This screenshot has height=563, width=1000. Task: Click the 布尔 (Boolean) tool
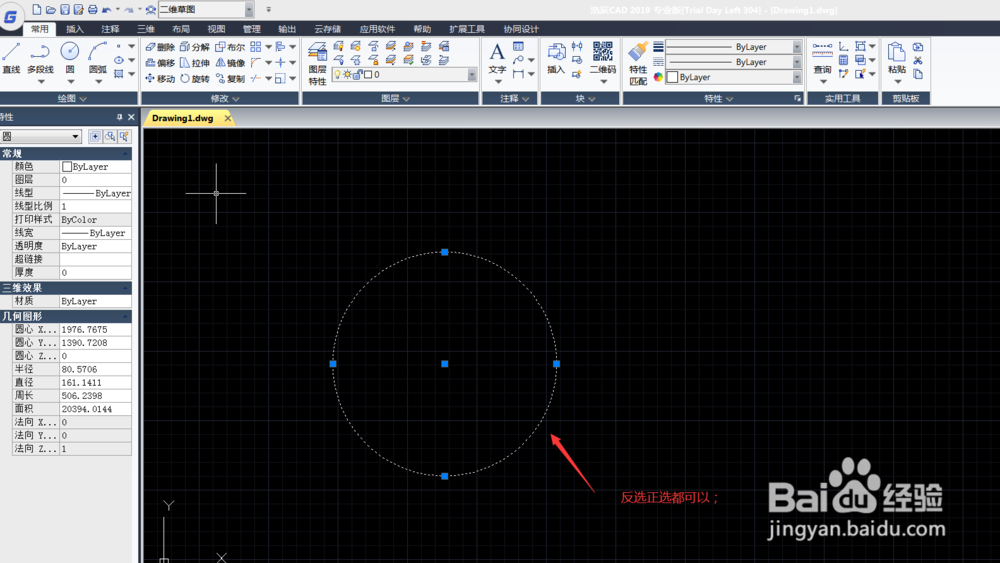230,47
